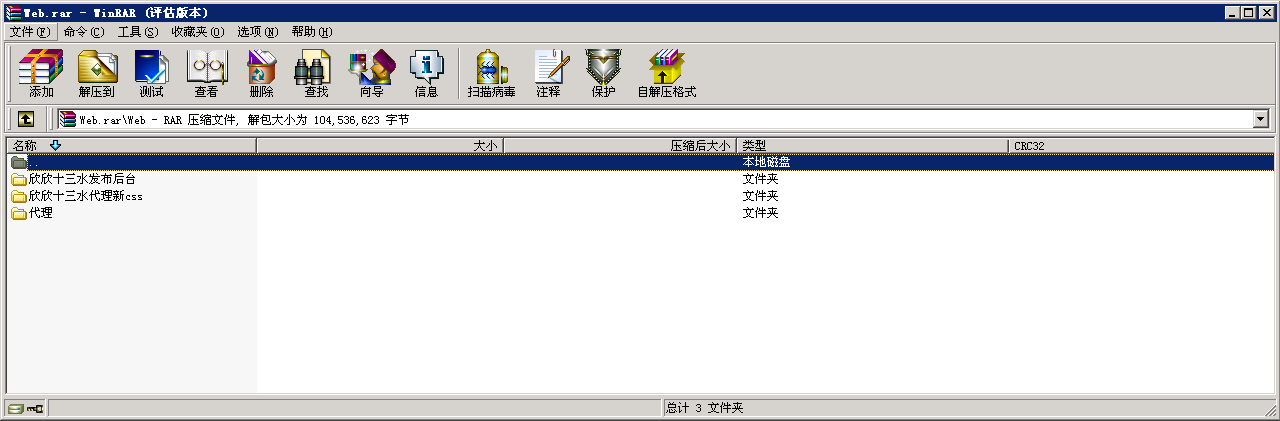Open the 工具 (Tools) menu
The width and height of the screenshot is (1280, 421).
(137, 32)
